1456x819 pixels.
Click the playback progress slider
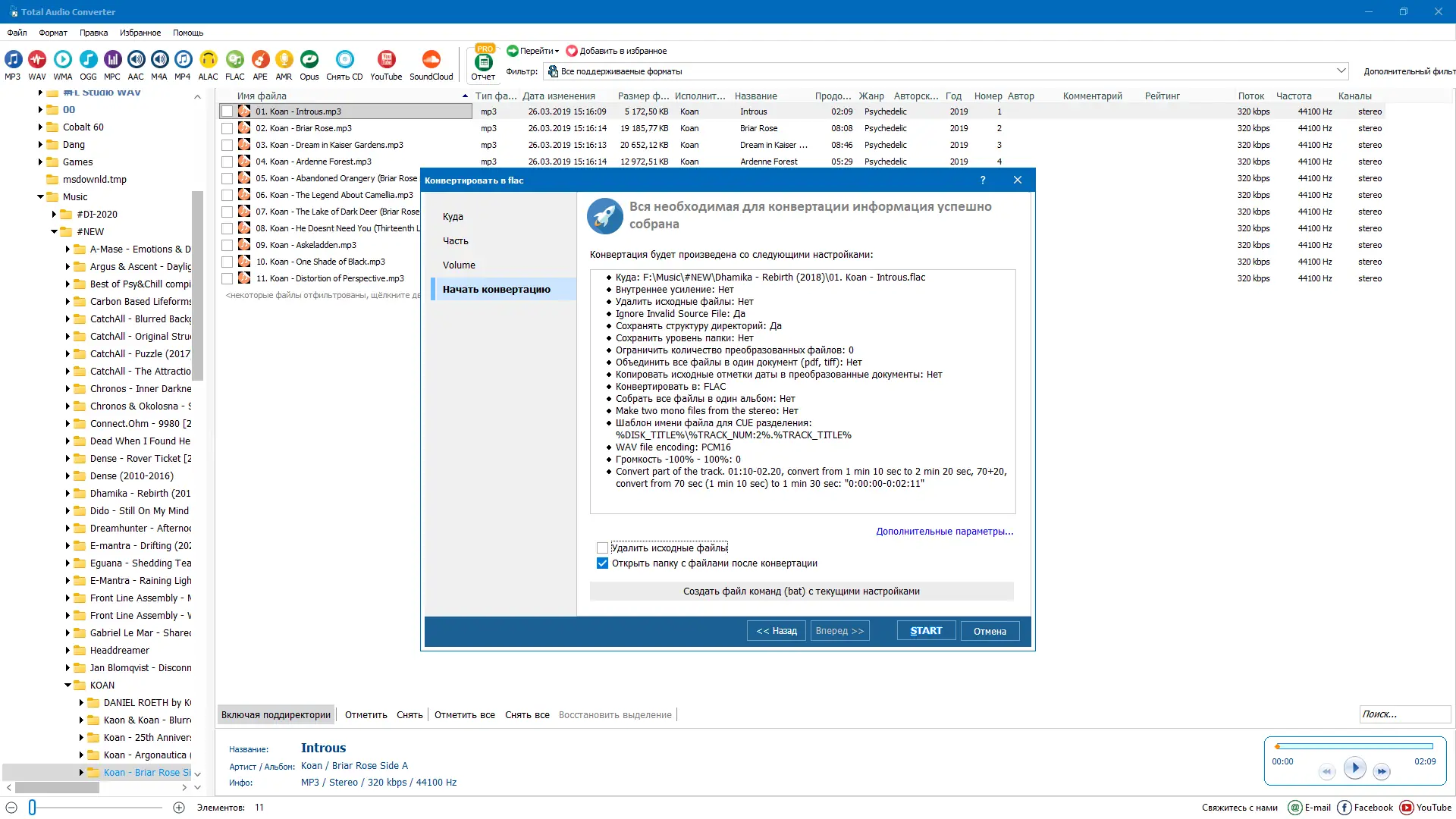[1354, 746]
